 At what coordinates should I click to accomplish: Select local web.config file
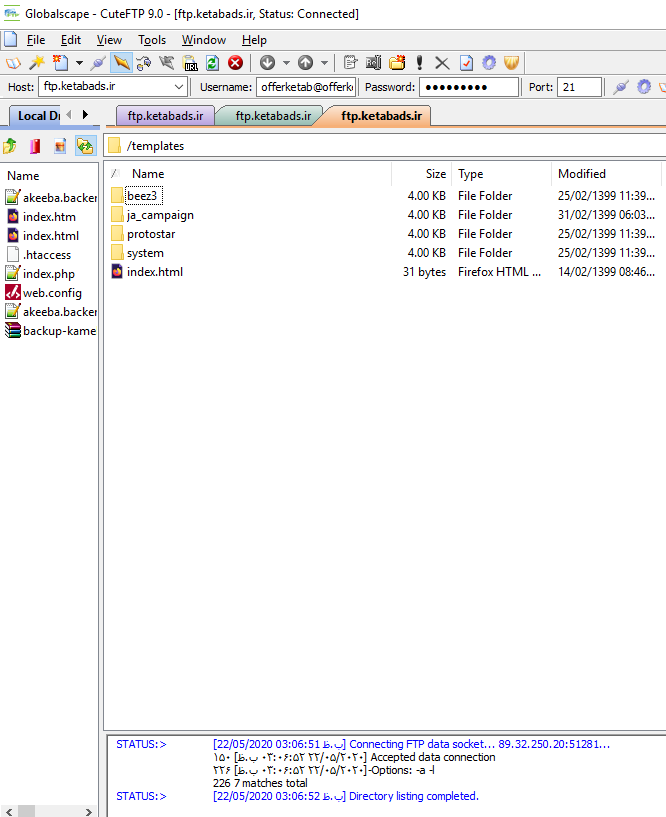click(52, 293)
